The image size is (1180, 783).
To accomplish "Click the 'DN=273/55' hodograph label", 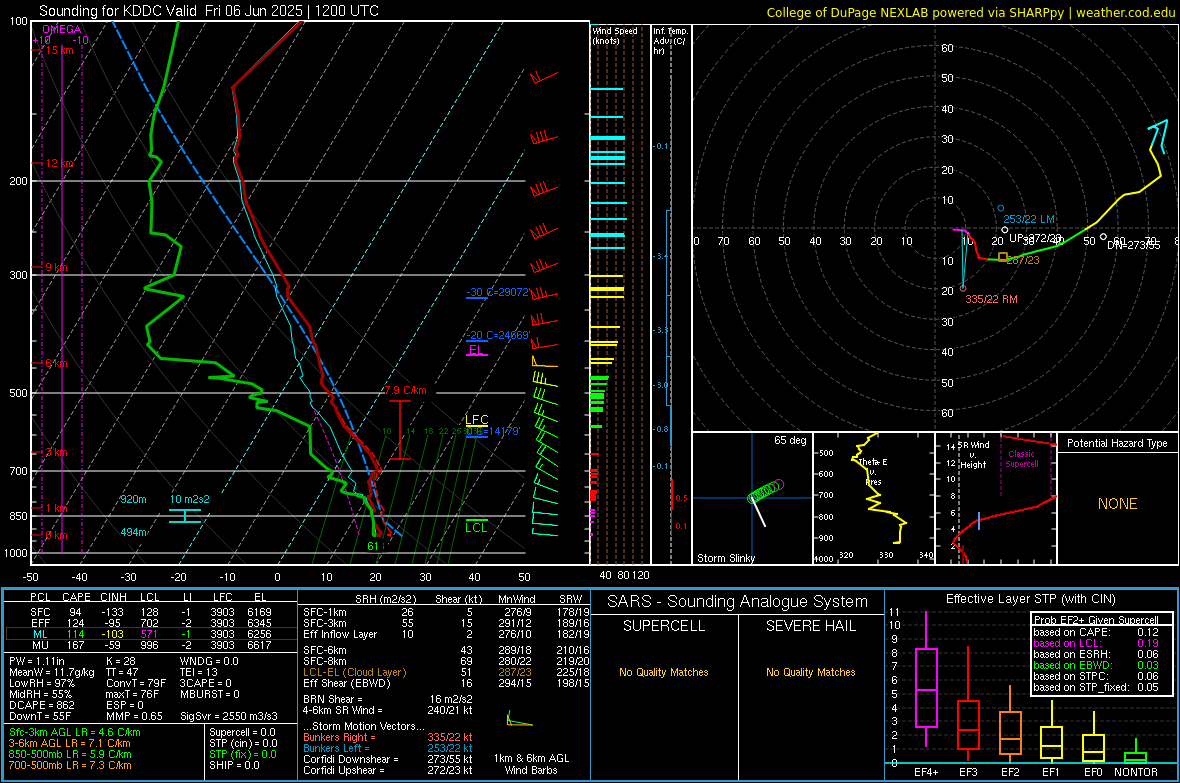I will [1133, 245].
